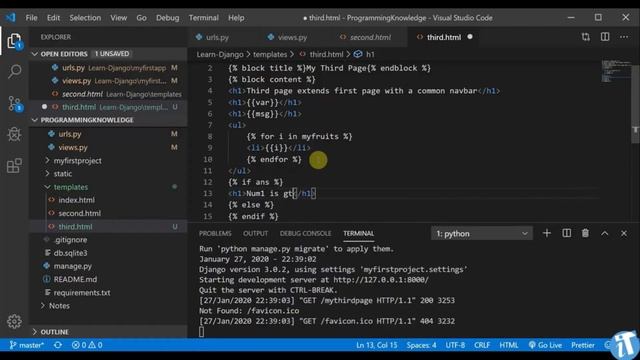Open the Terminal menu
The image size is (640, 360).
203,18
